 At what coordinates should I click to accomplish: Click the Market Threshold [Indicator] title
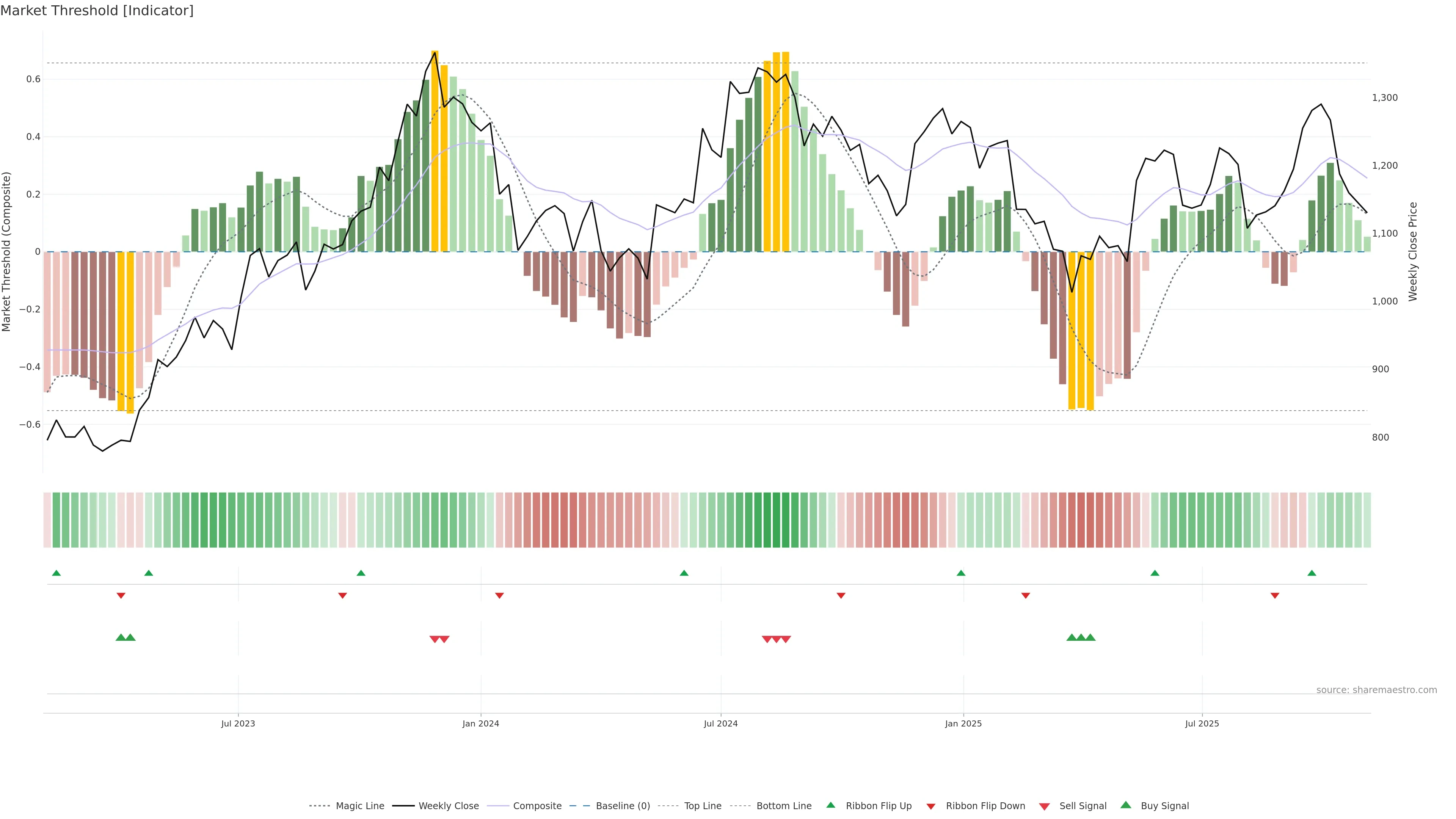[x=97, y=11]
